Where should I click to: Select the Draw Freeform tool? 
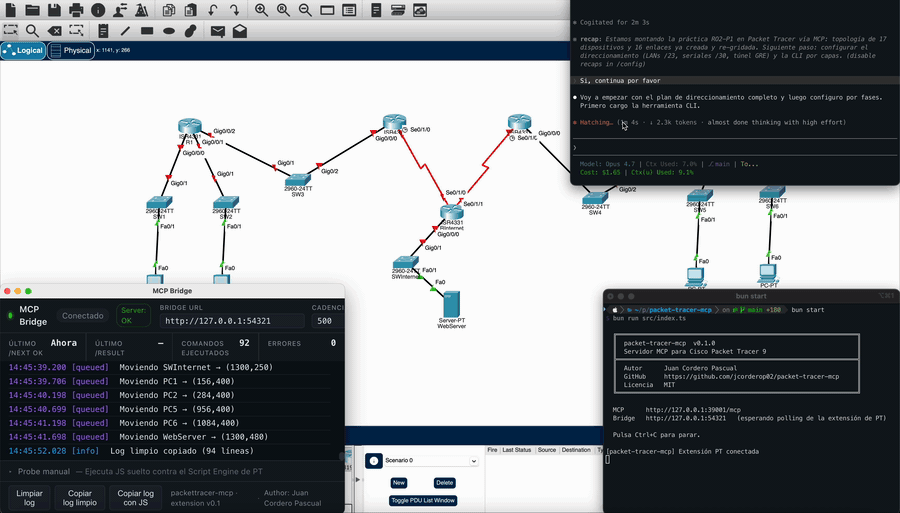191,30
